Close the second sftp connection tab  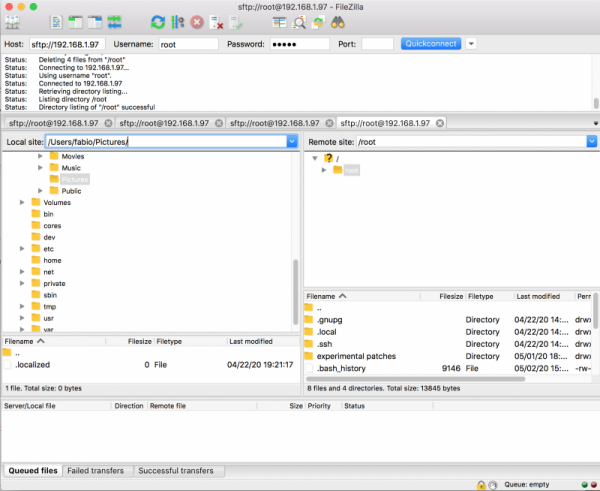pos(219,123)
